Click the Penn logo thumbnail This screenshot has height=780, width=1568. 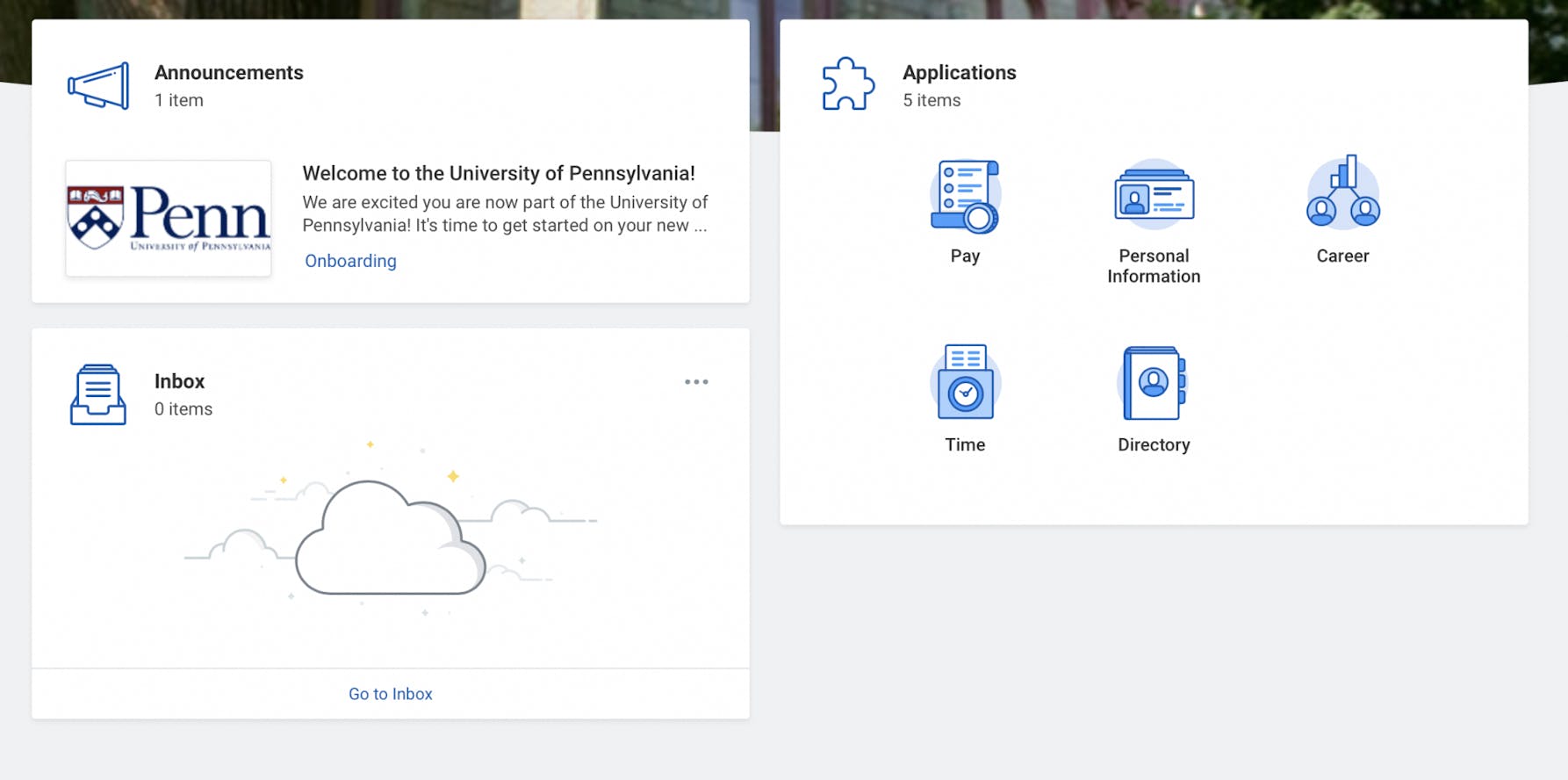[169, 219]
